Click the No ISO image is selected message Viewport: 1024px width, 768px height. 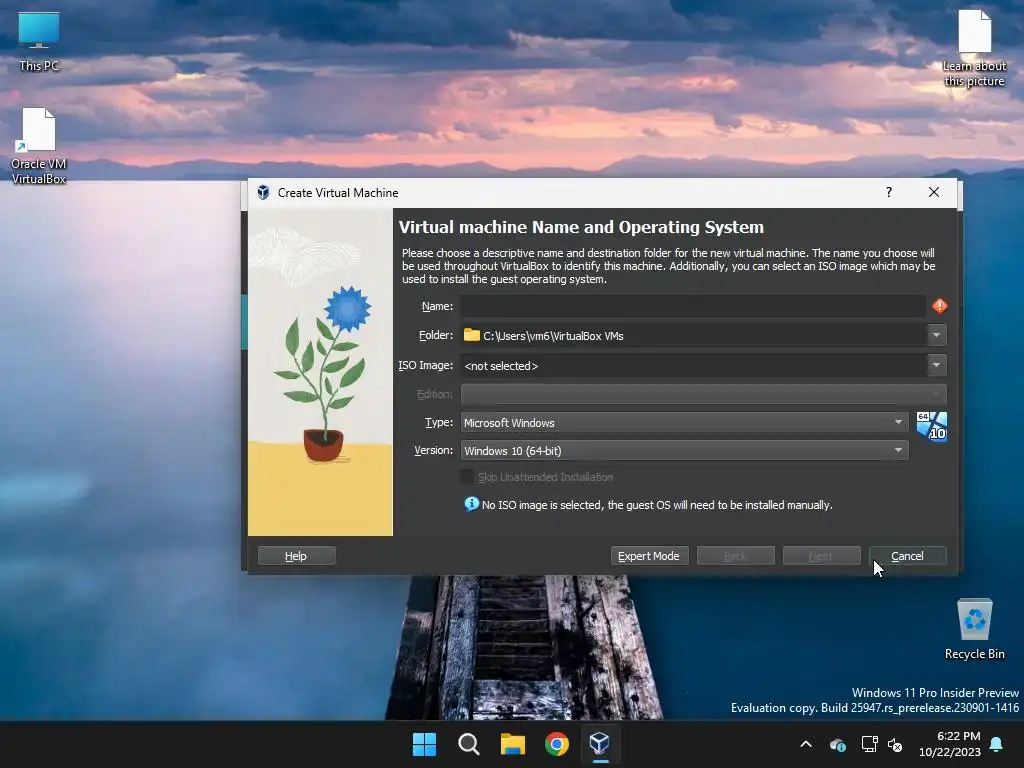click(657, 505)
